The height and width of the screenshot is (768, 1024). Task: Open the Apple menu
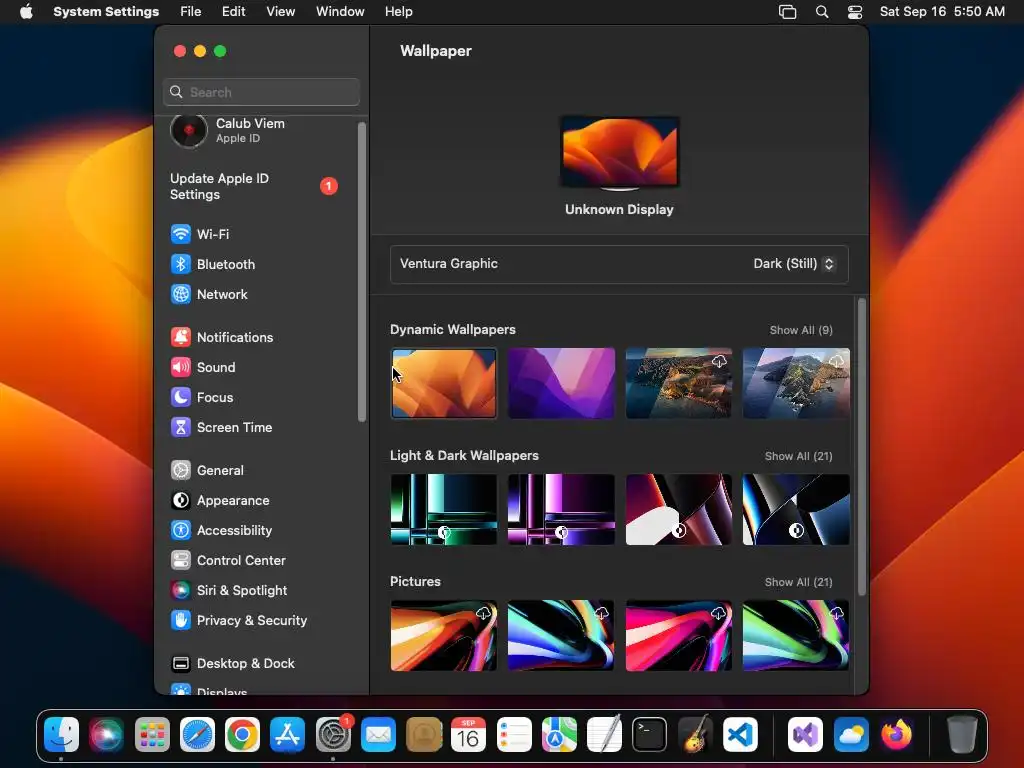coord(26,12)
